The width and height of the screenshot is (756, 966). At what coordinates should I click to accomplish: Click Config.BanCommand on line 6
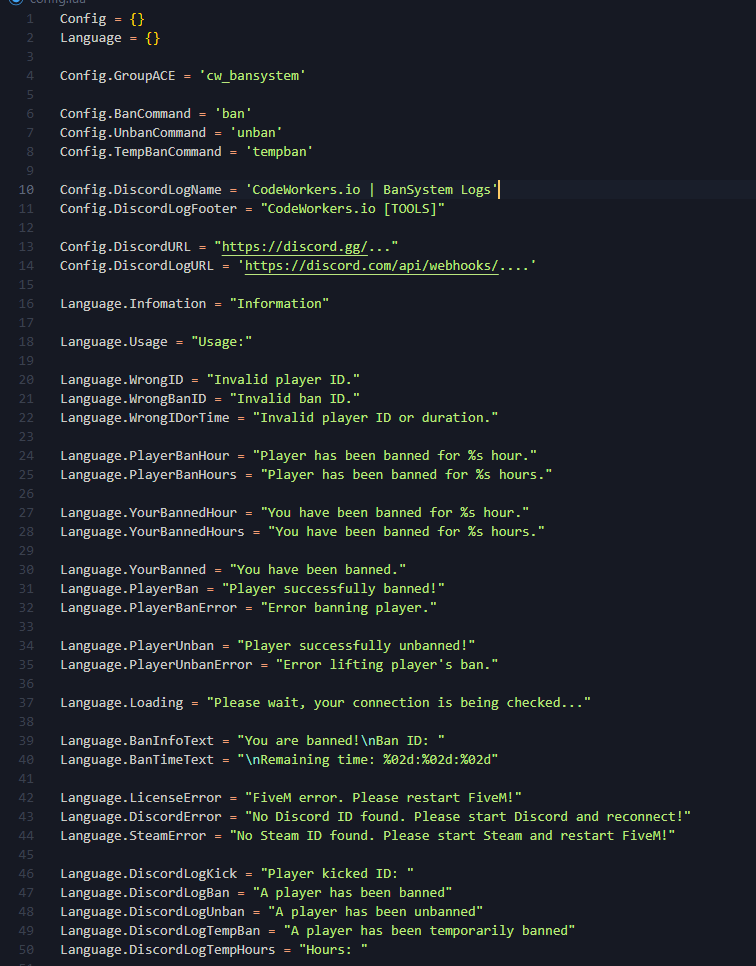[125, 114]
